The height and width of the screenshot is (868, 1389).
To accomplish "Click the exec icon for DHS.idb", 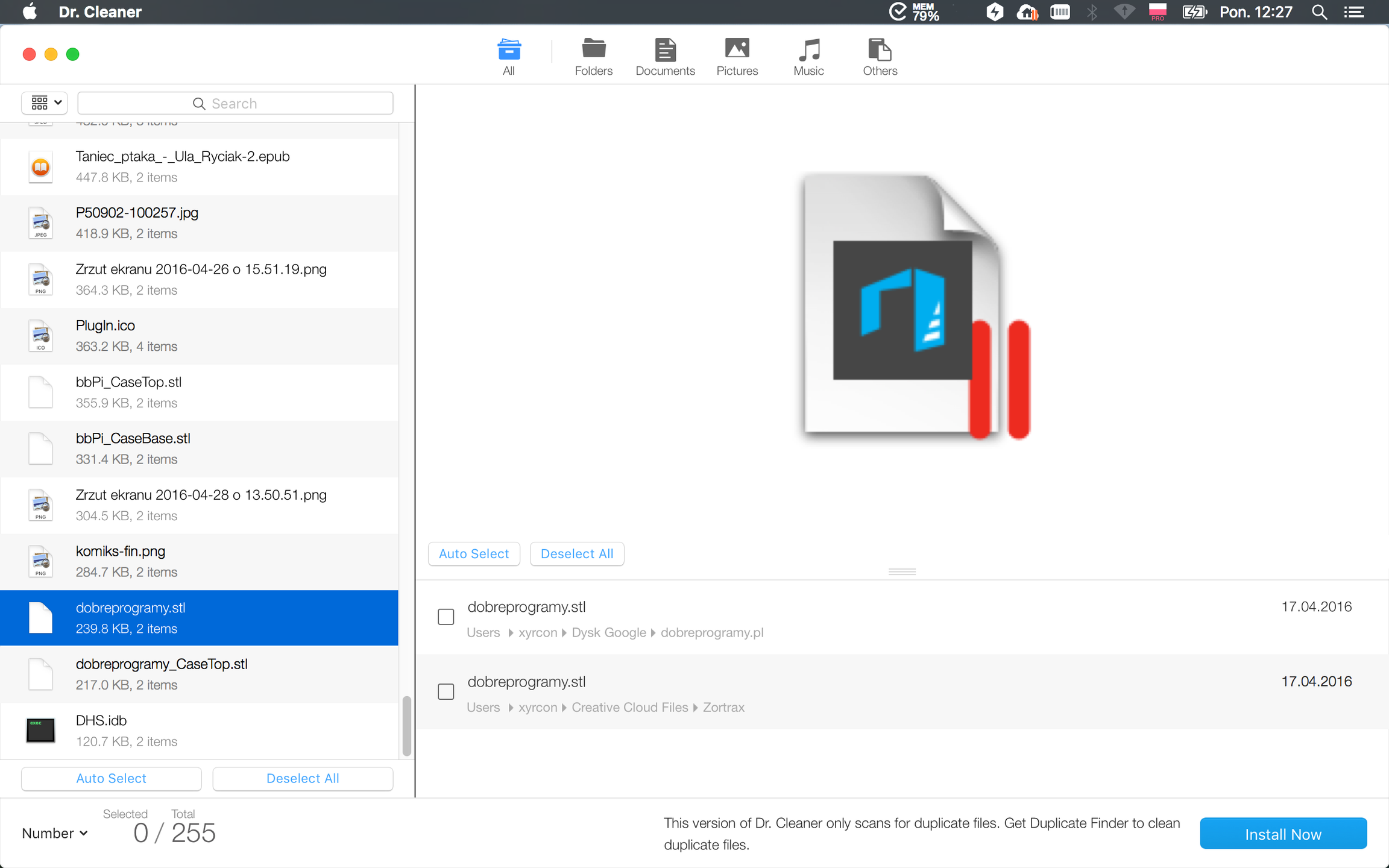I will click(40, 731).
